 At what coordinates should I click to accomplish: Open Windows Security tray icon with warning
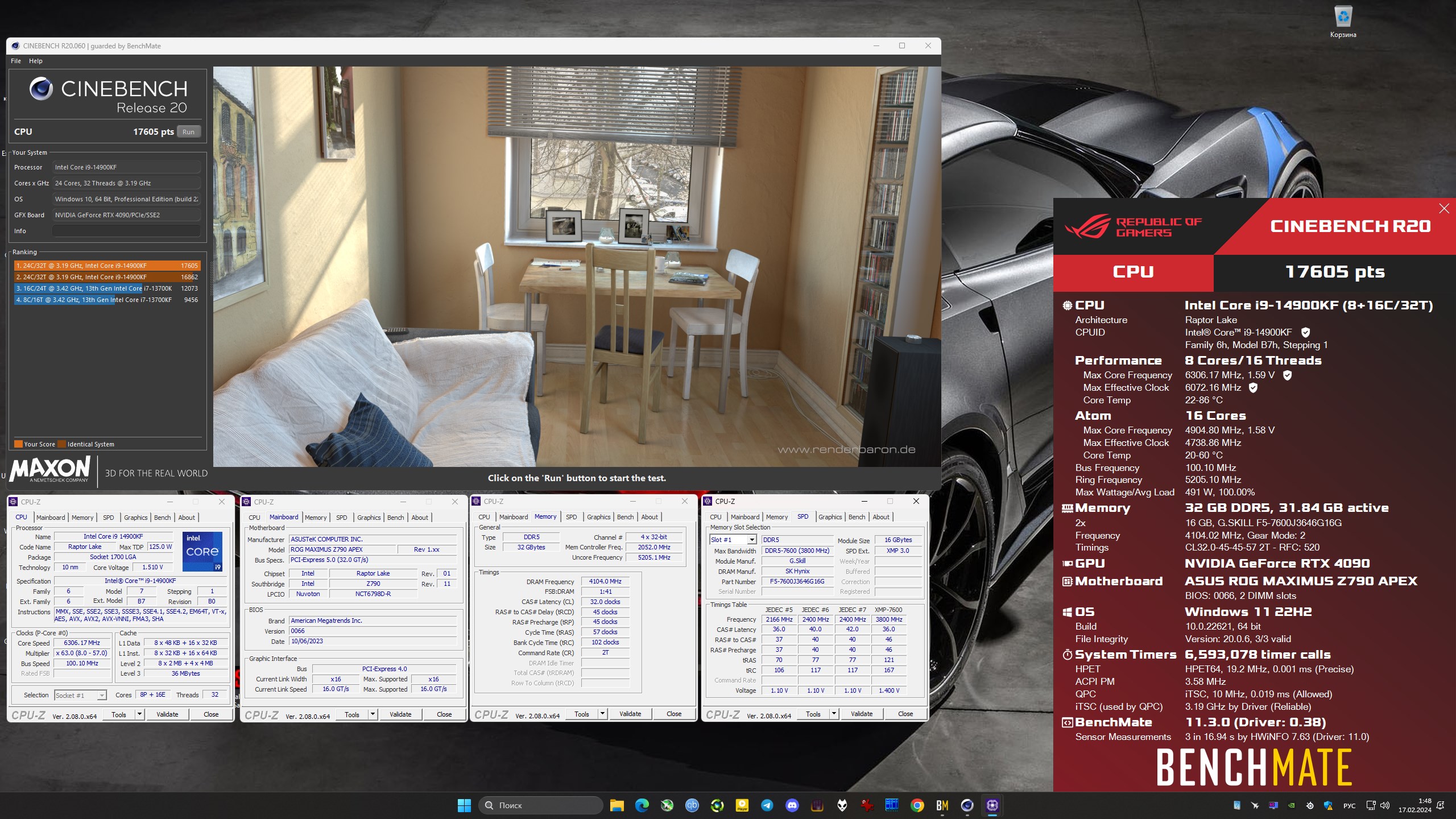tap(1328, 805)
